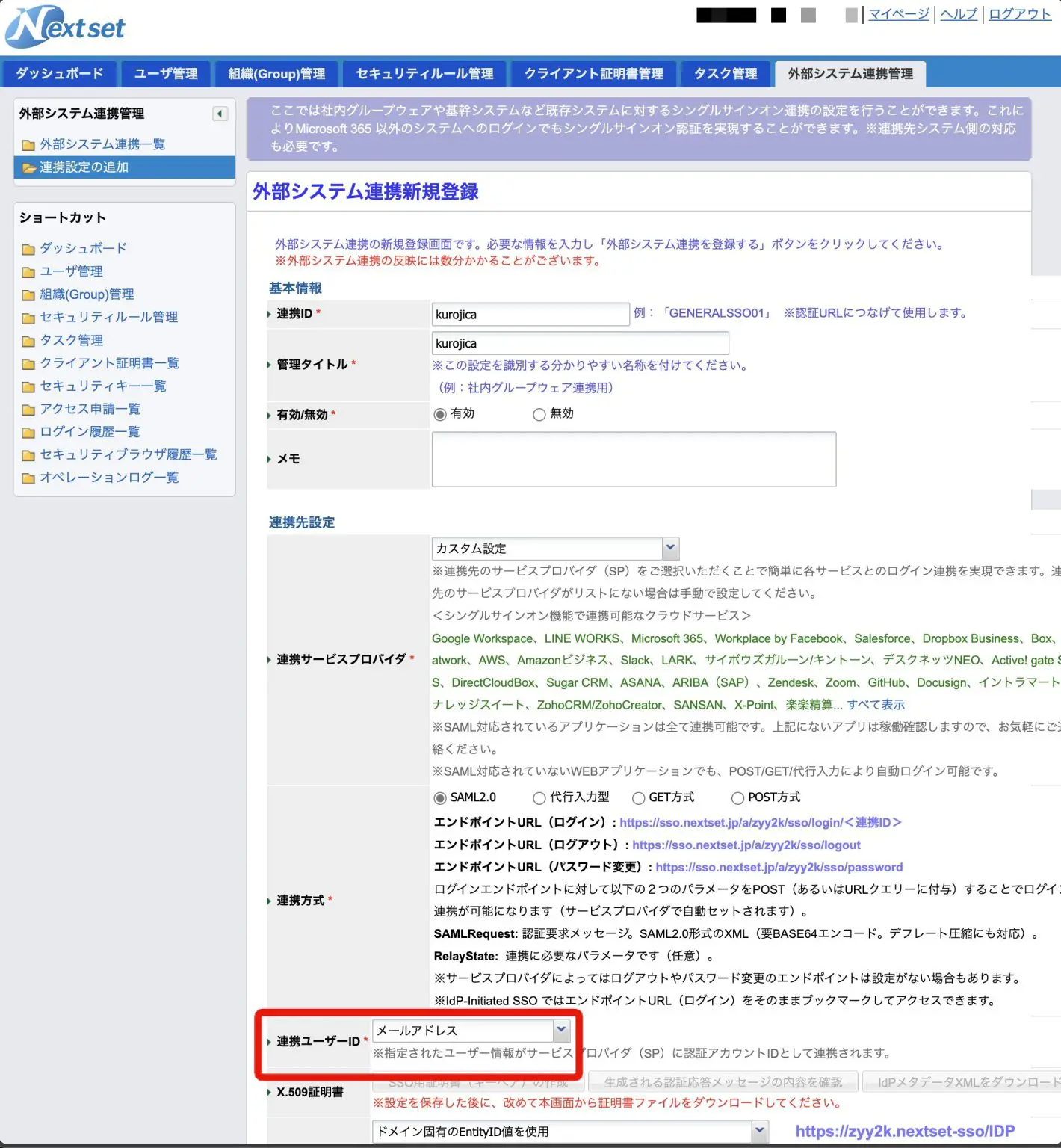Click folder icon beside セキュリティキー一覧

pyautogui.click(x=28, y=386)
